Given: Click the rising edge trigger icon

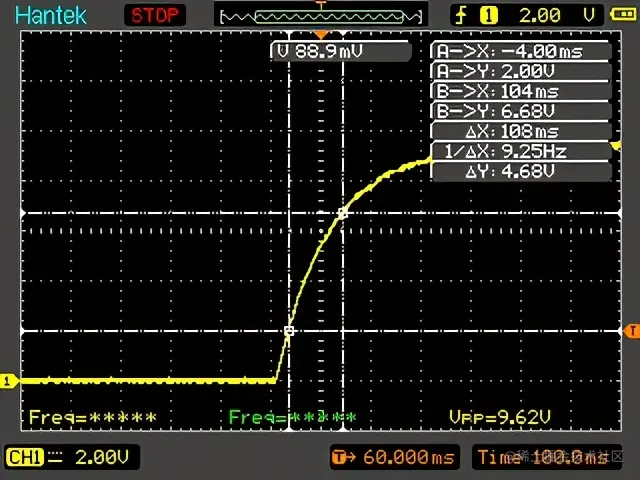Looking at the screenshot, I should (x=462, y=16).
